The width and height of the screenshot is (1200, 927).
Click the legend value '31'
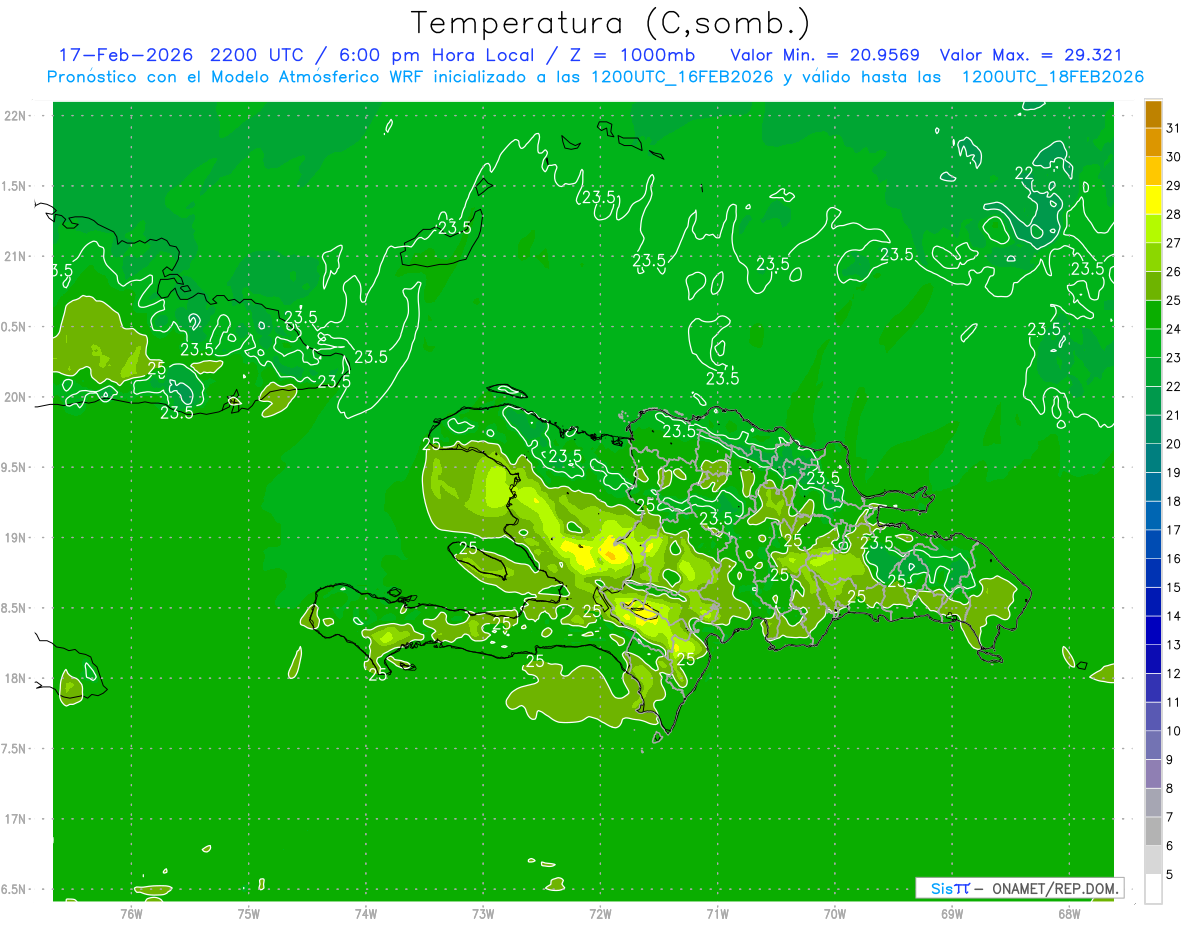point(1173,128)
